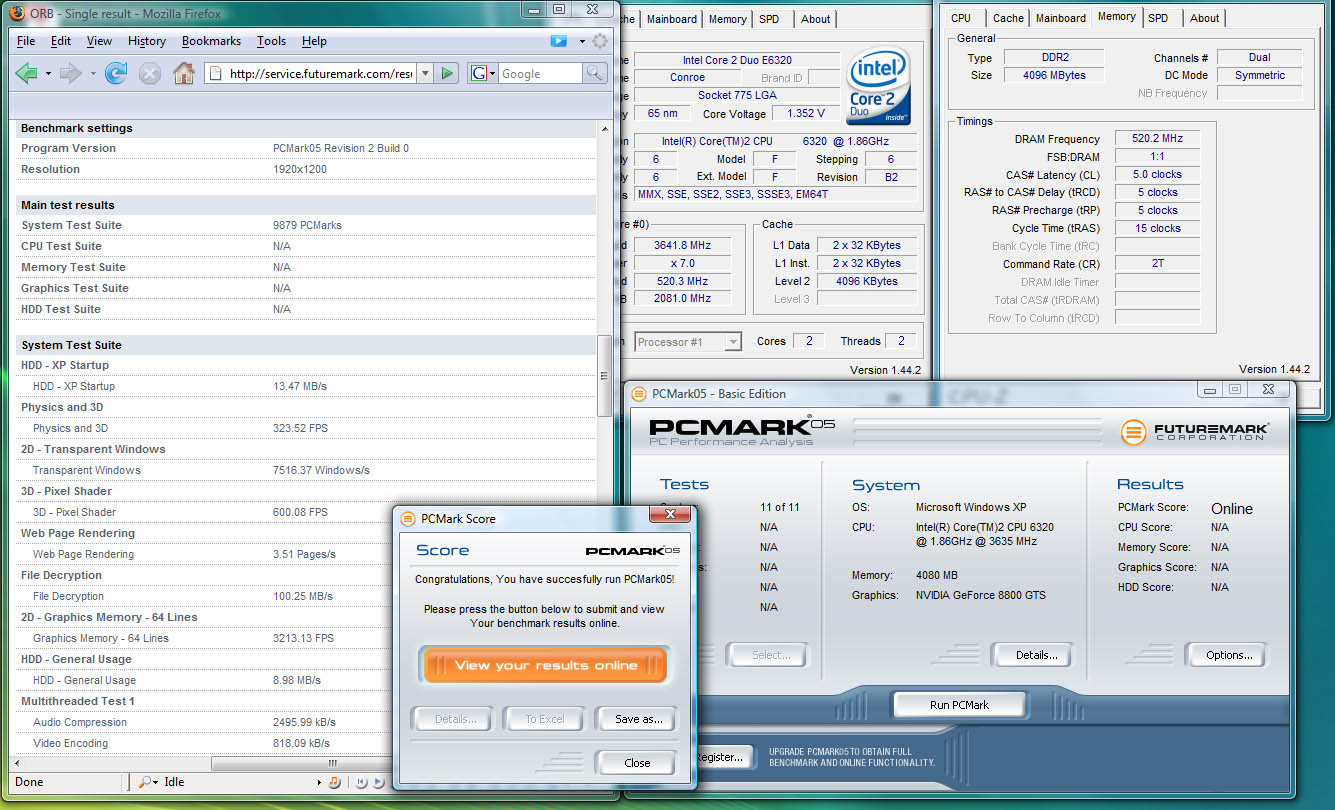Click Options... button under Results

(x=1229, y=656)
